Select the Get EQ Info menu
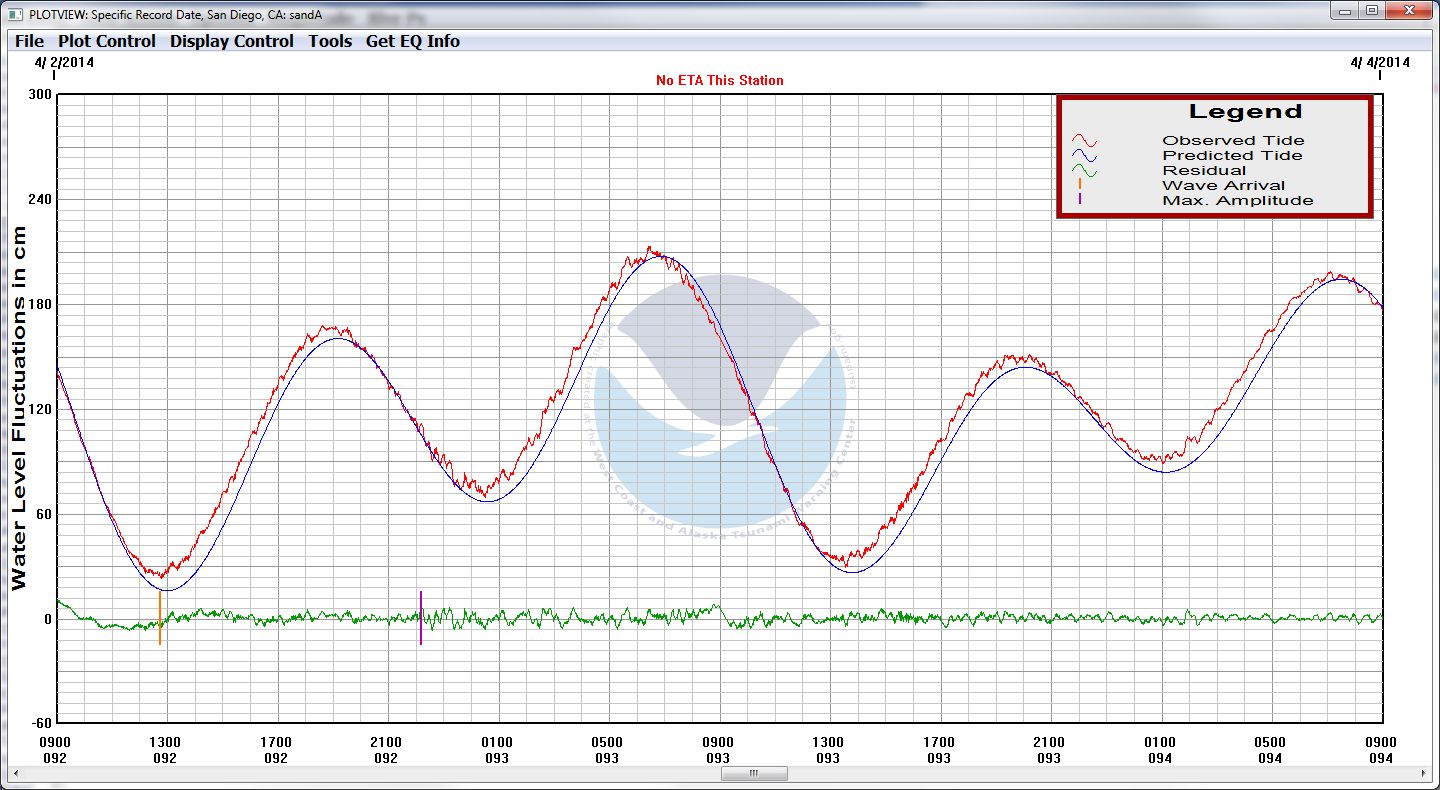 pyautogui.click(x=413, y=41)
